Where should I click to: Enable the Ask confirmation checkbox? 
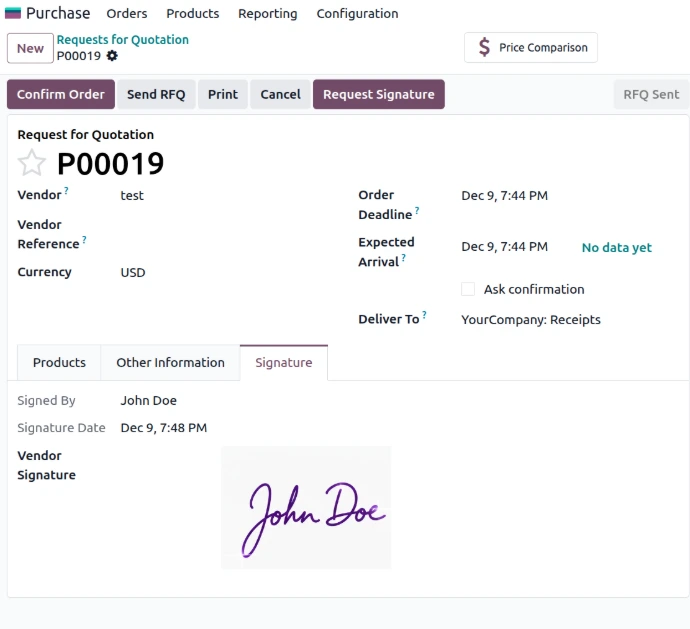tap(468, 289)
